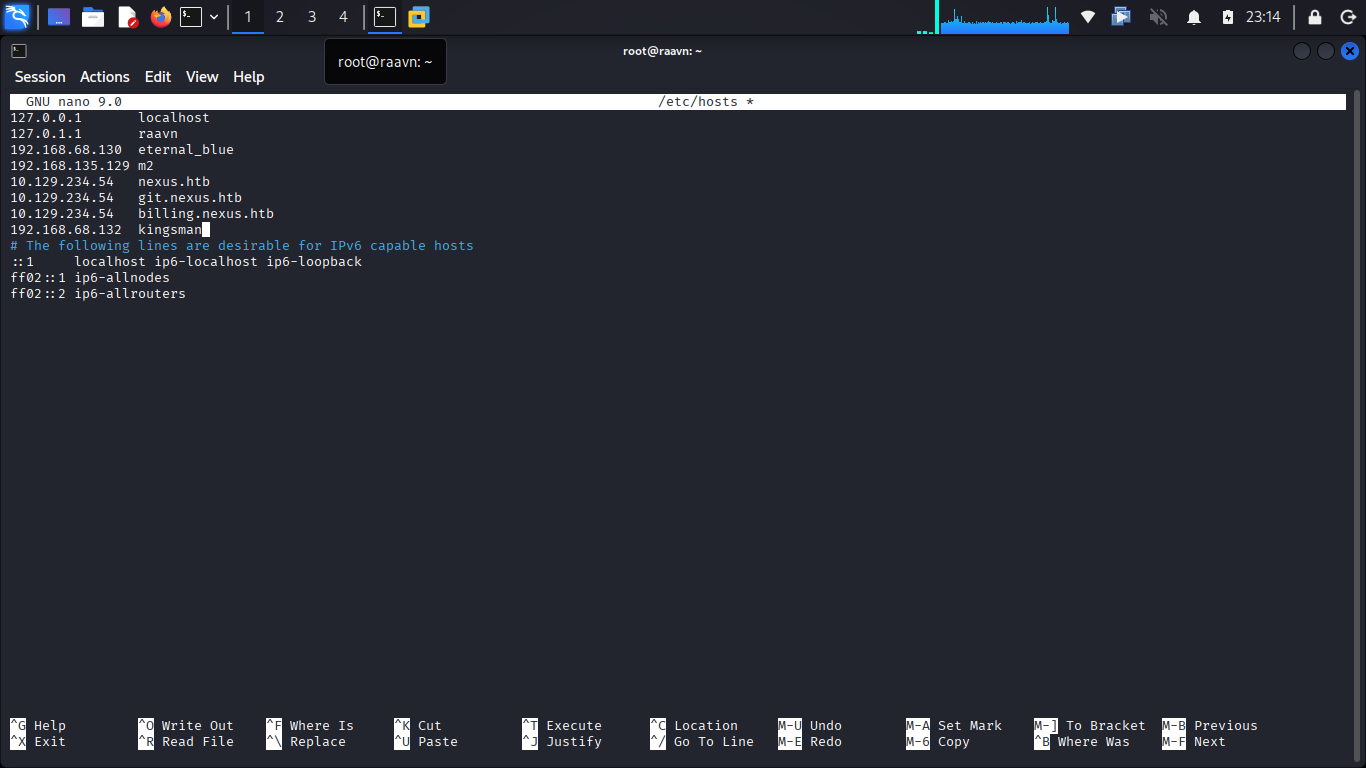Open the Session menu
The height and width of the screenshot is (768, 1366).
[x=40, y=77]
